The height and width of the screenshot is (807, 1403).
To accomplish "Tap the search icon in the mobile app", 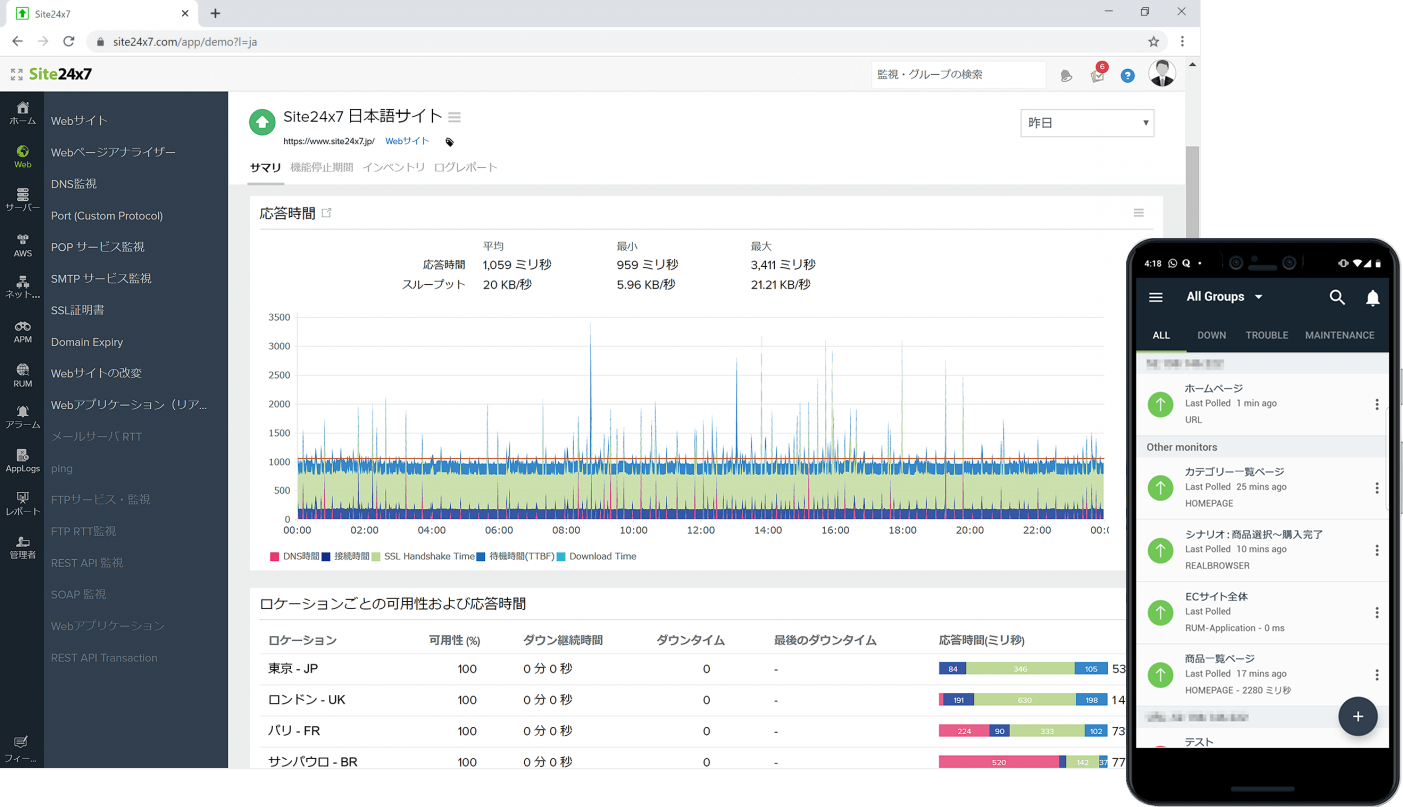I will click(1337, 297).
